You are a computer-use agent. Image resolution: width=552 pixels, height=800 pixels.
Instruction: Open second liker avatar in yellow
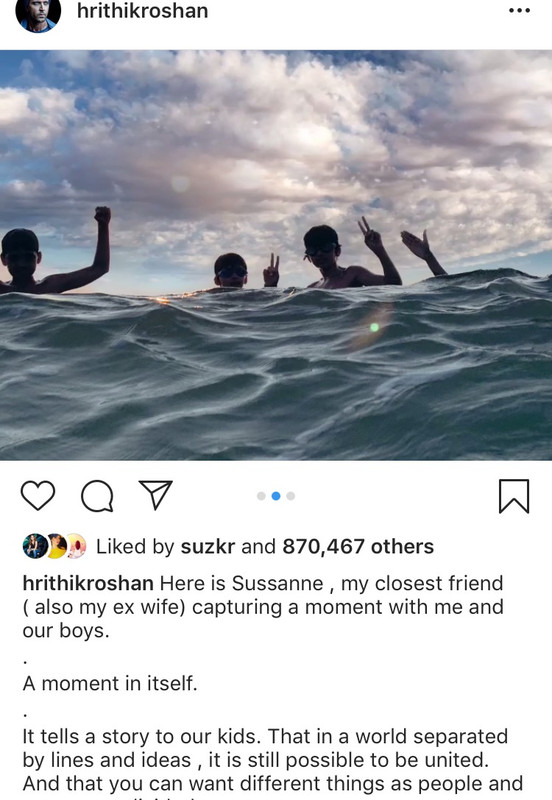[56, 546]
